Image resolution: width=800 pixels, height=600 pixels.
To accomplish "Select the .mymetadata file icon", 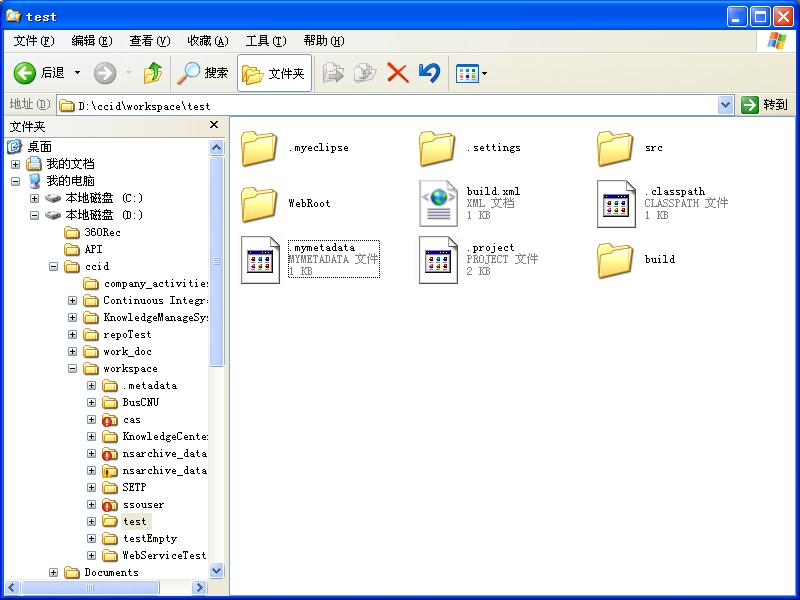I will click(260, 260).
